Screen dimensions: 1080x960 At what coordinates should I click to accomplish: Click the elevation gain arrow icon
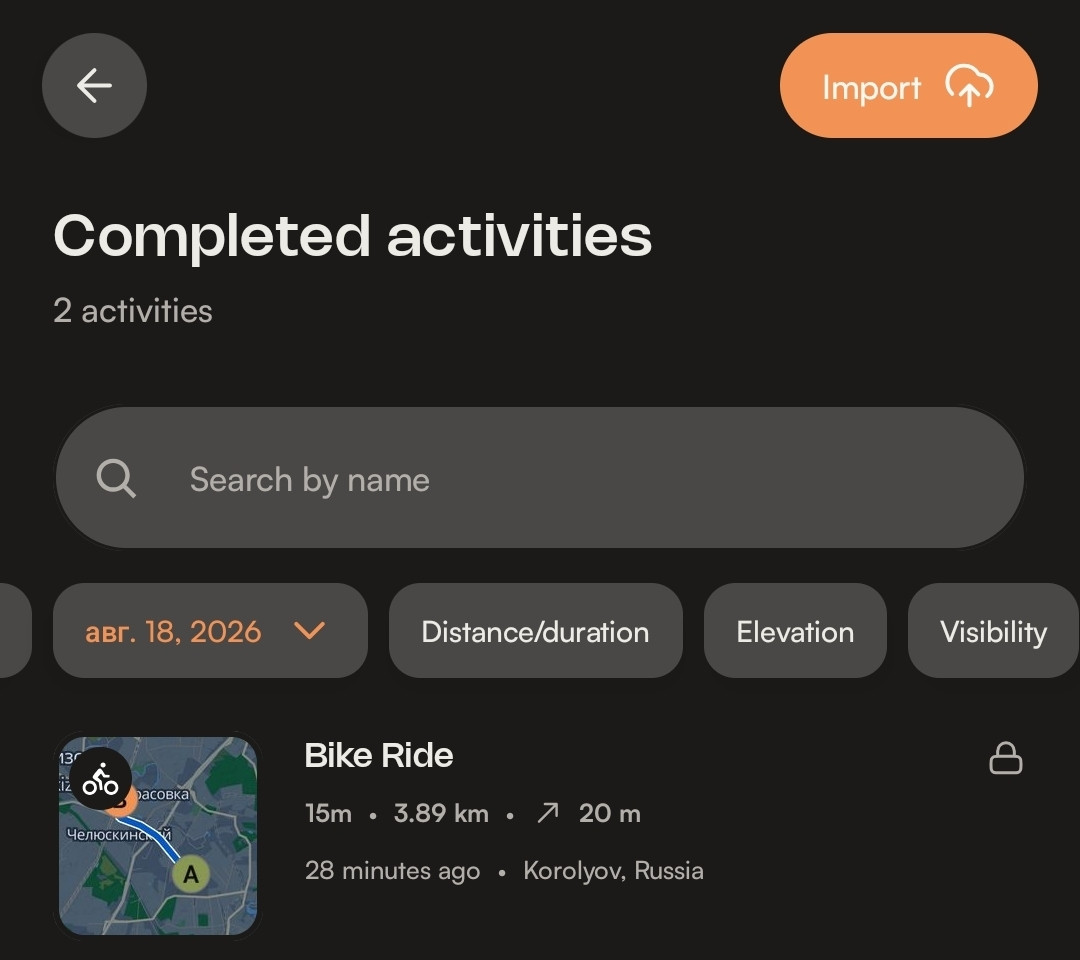(548, 813)
